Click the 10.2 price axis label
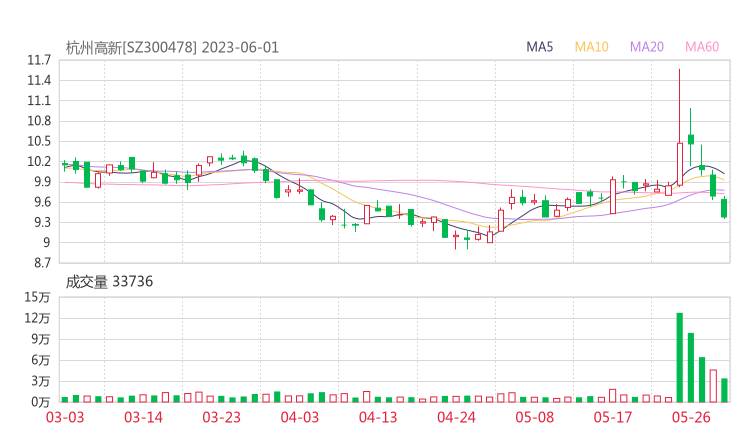740x440 pixels. pos(39,162)
